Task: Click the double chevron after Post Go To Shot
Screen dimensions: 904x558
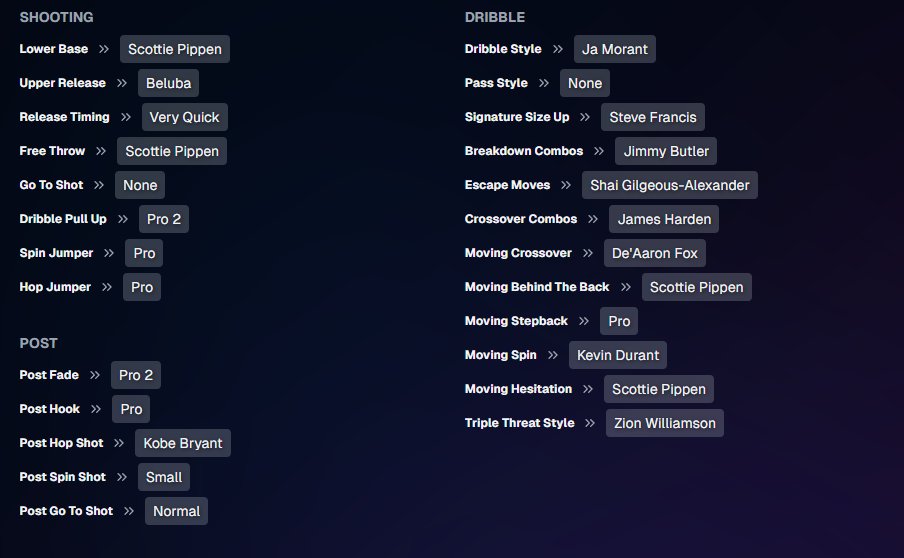Action: click(129, 511)
